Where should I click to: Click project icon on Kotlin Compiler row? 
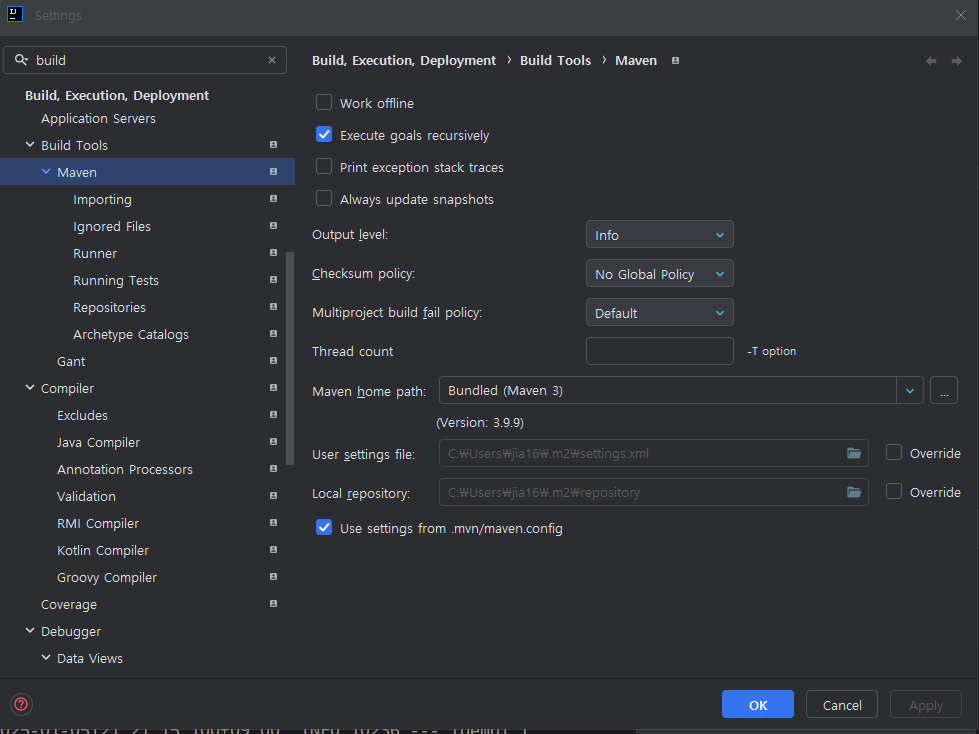pyautogui.click(x=273, y=550)
